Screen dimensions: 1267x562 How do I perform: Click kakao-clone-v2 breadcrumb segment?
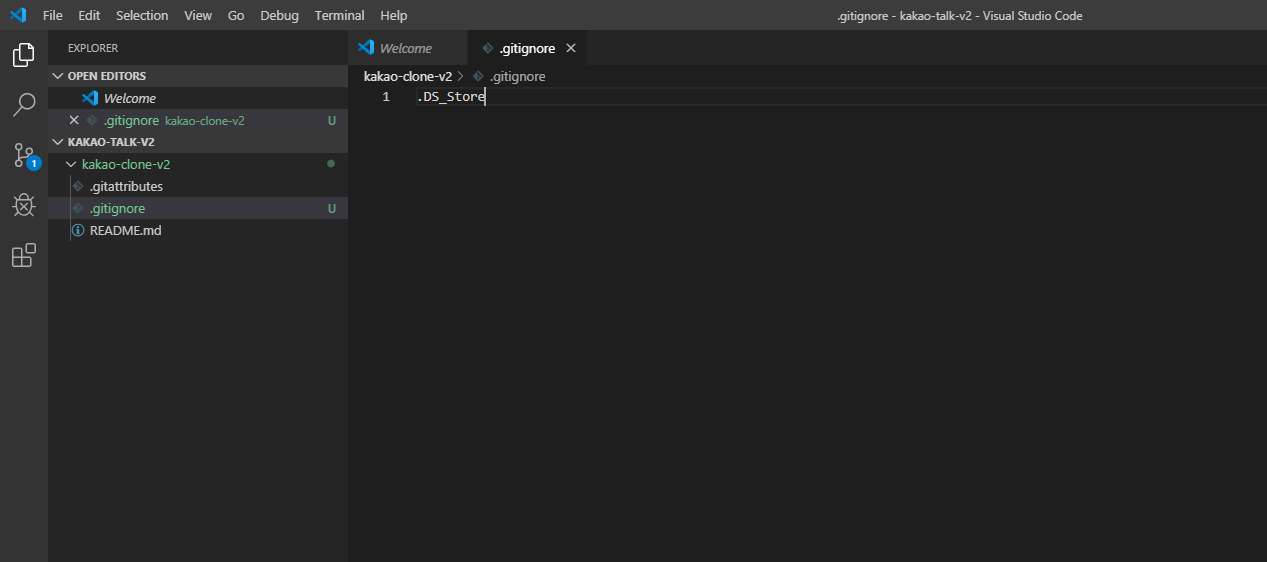(408, 76)
